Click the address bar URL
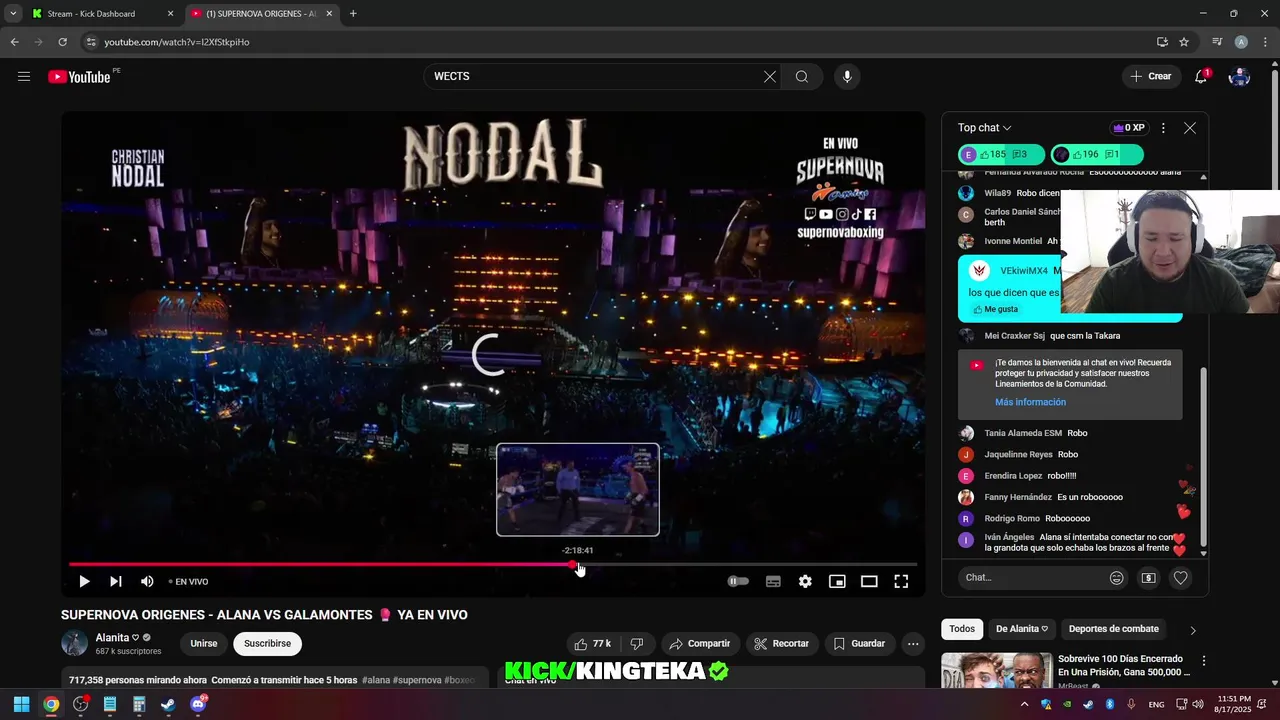 (177, 42)
